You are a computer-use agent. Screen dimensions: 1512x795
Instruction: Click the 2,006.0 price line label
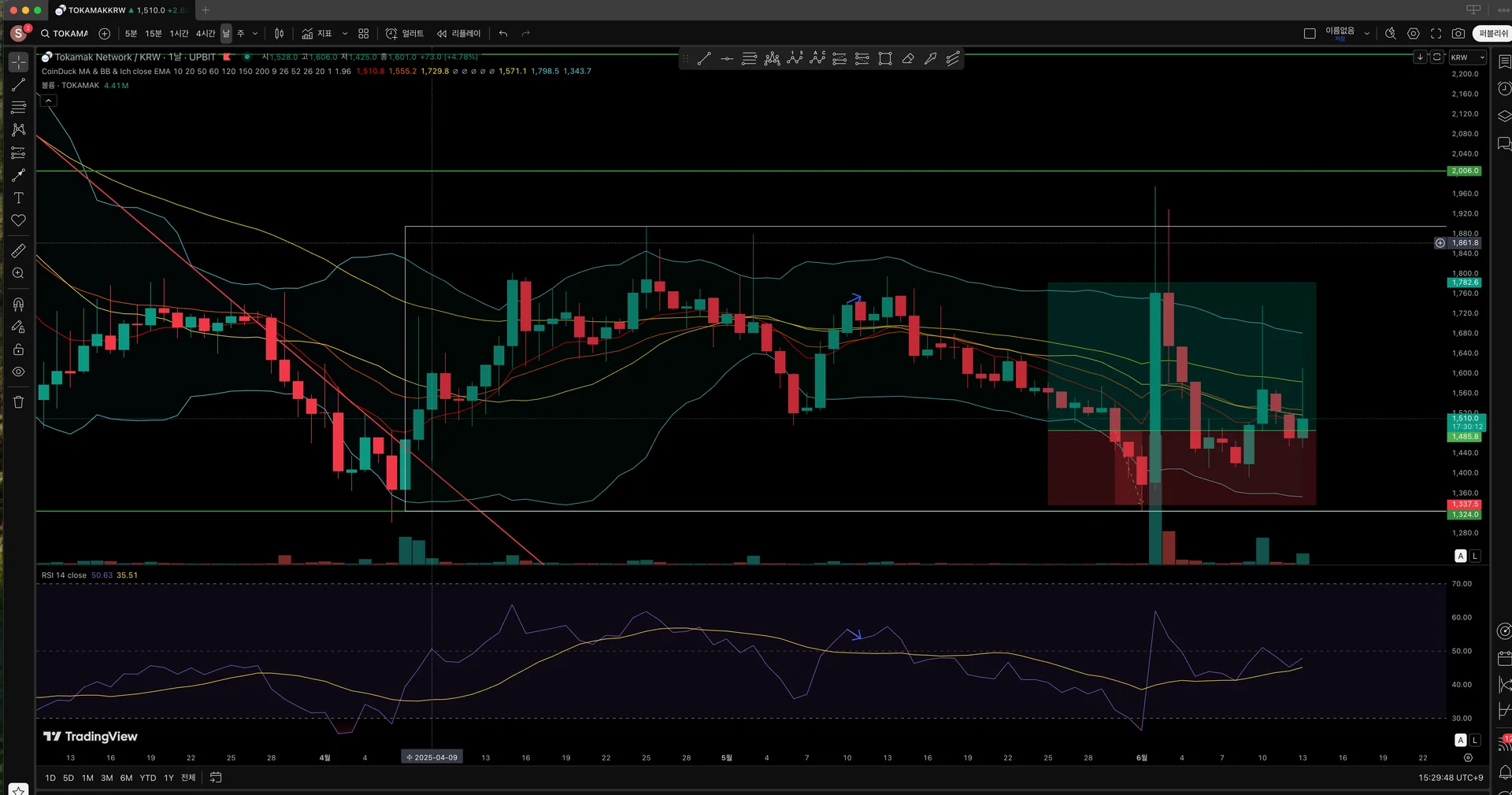1465,171
